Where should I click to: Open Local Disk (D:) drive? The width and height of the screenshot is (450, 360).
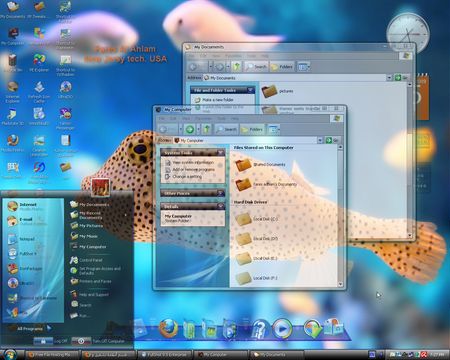257,239
